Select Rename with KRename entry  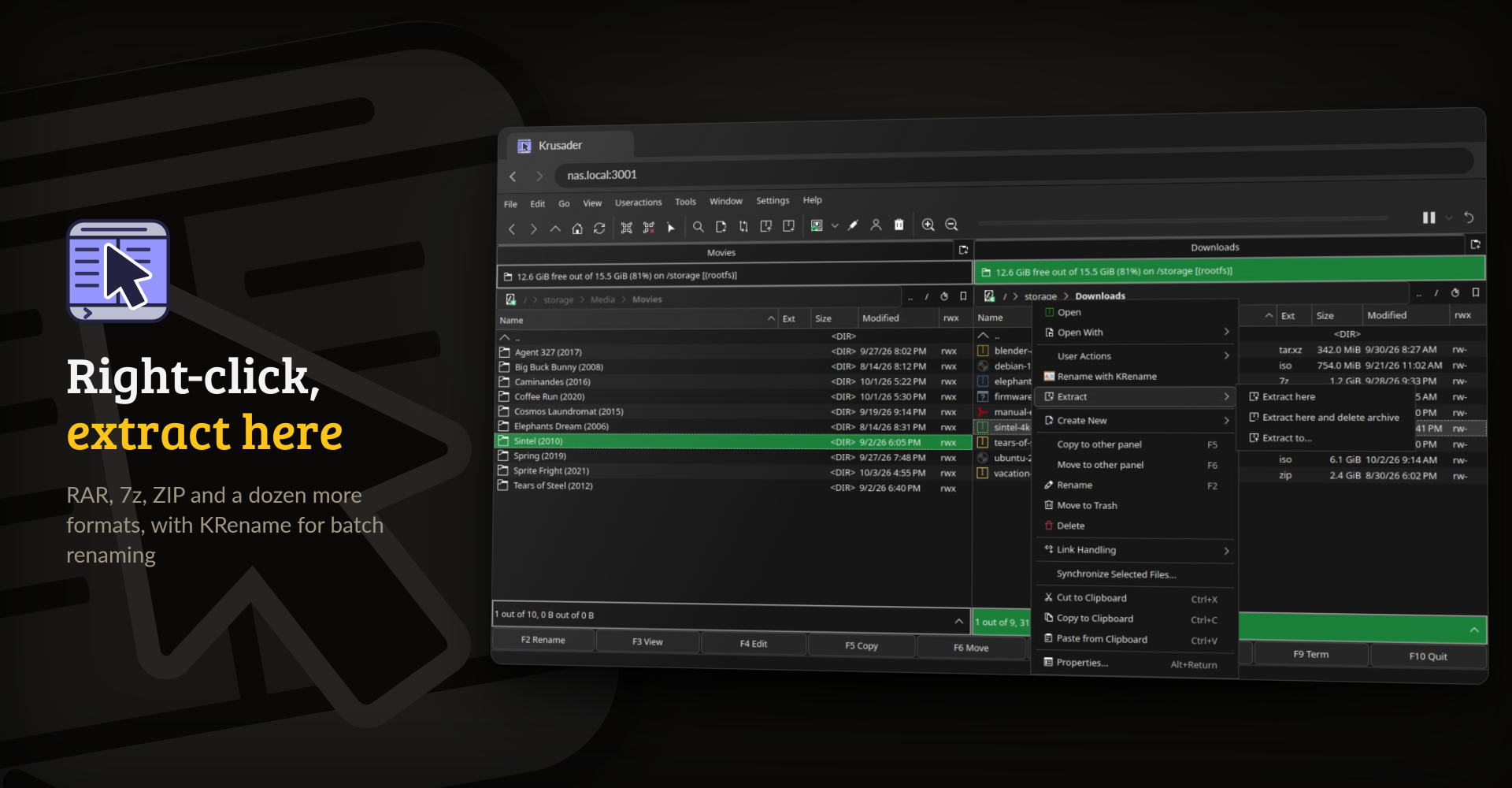coord(1134,376)
